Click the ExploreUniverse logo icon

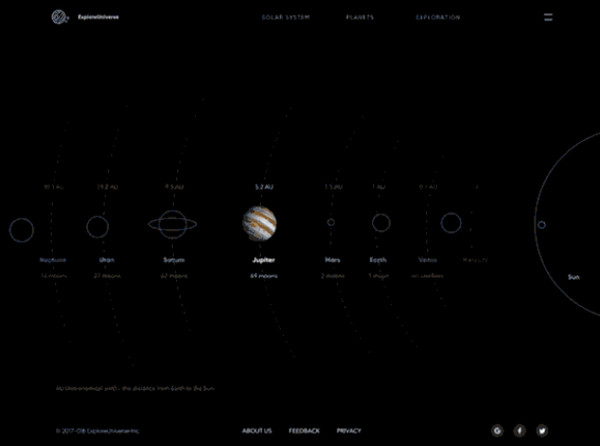coord(61,17)
